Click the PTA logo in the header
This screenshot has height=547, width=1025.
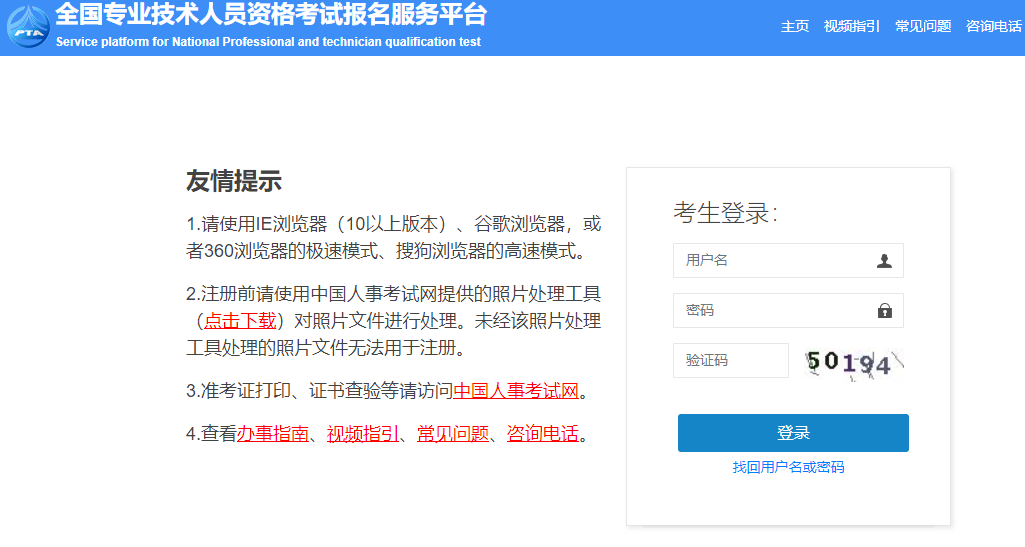point(27,27)
